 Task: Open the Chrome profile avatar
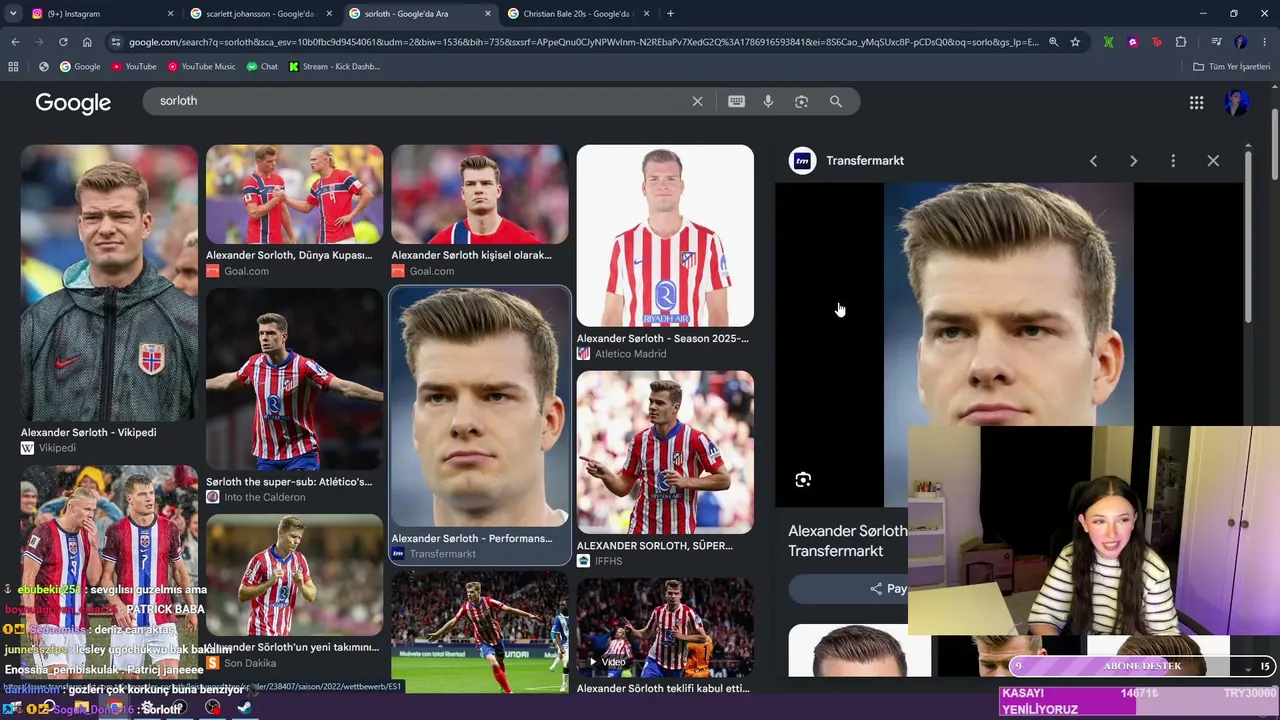coord(1240,42)
